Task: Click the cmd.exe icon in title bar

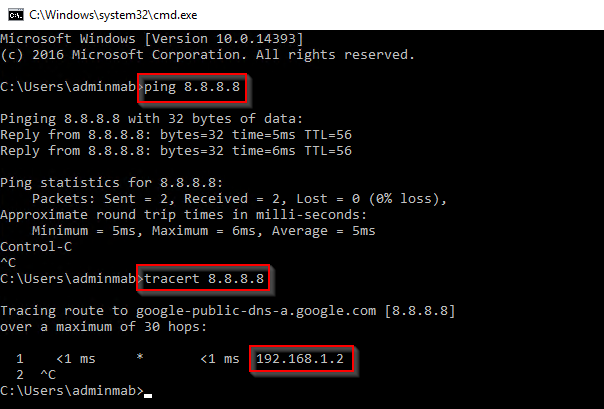Action: coord(15,15)
